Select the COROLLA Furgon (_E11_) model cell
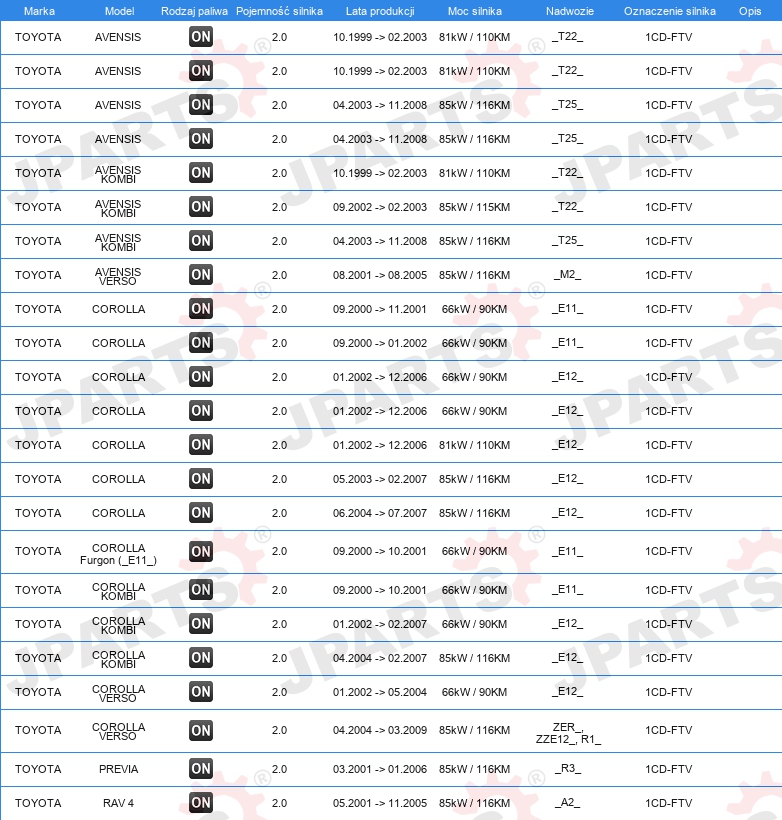 (118, 554)
